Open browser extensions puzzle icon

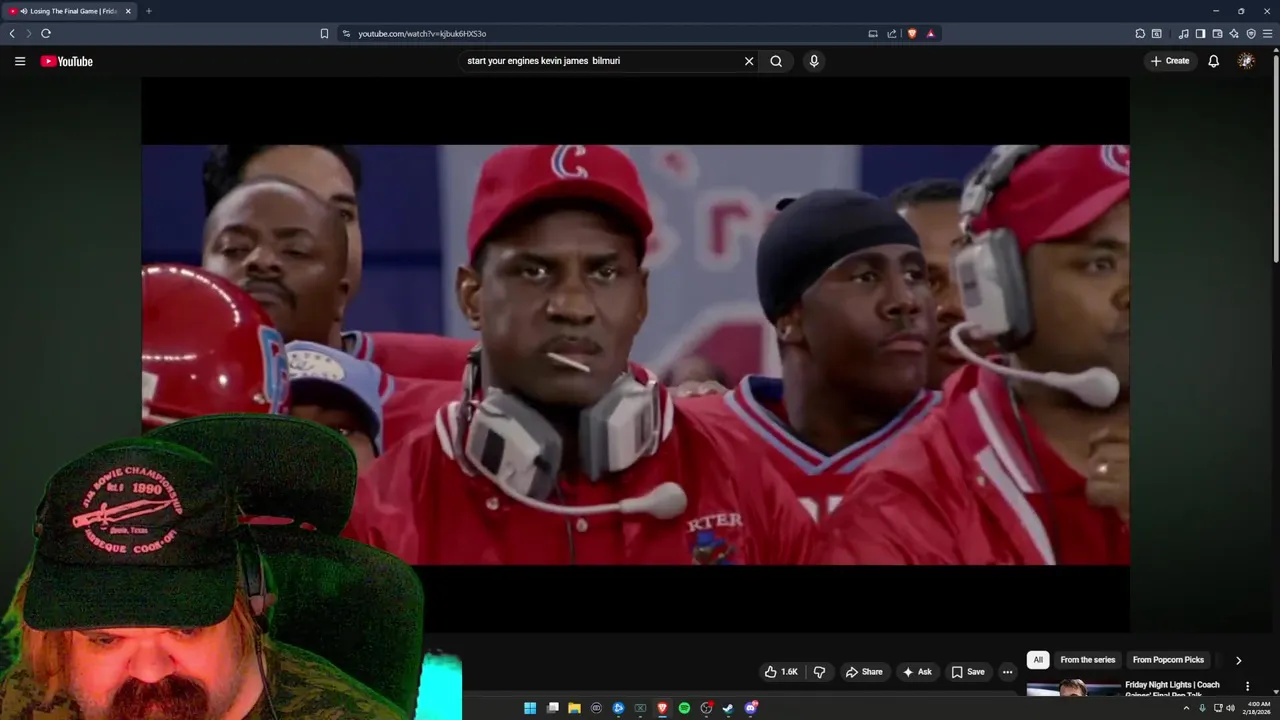click(1140, 33)
